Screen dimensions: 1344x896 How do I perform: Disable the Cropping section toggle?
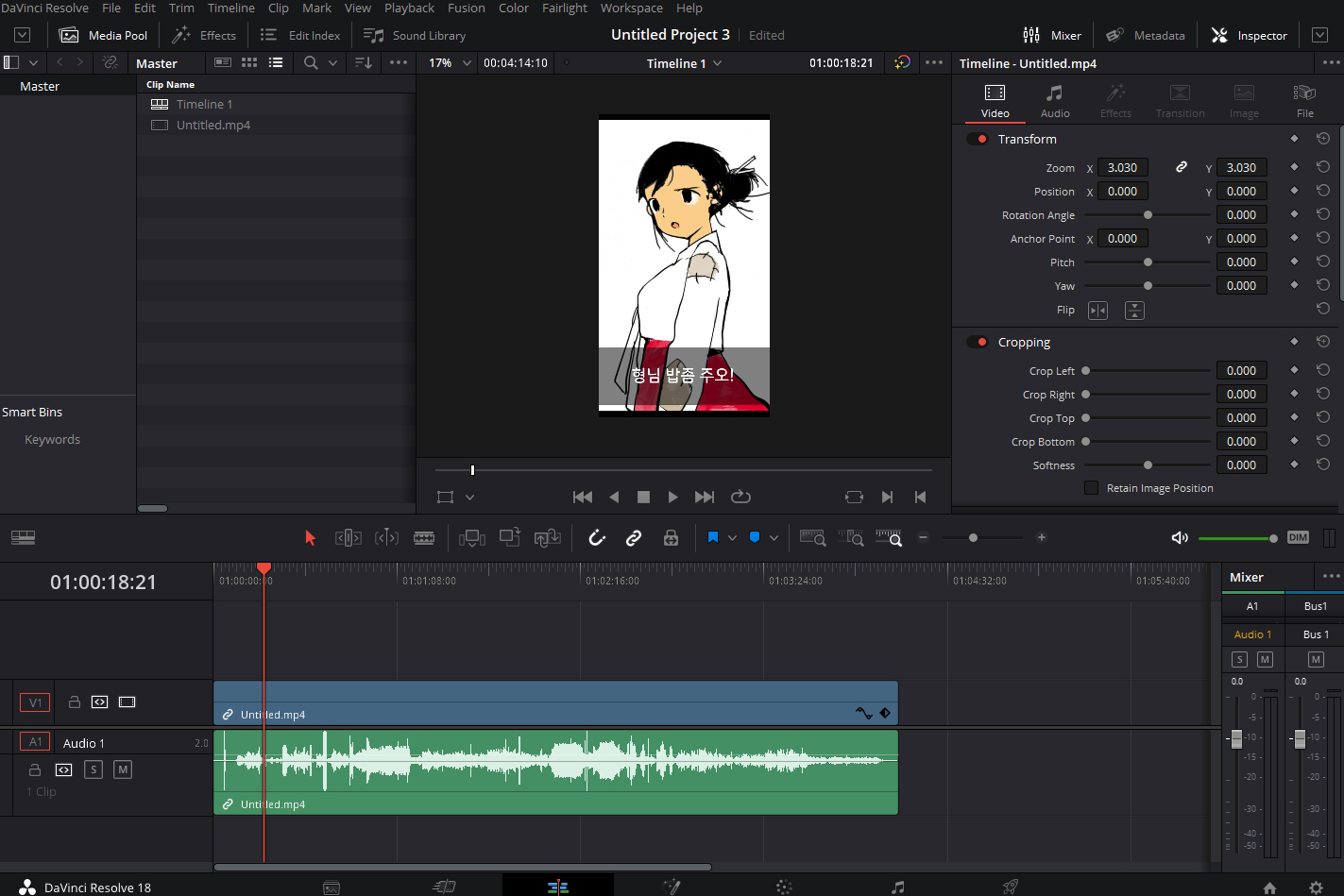click(x=978, y=342)
